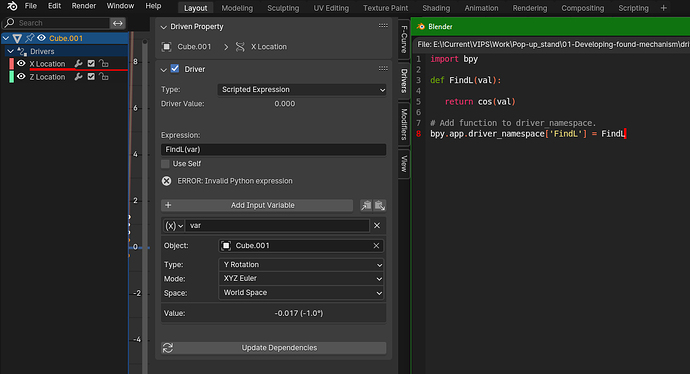Switch to the F-Curve sidebar tab
The height and width of the screenshot is (374, 690).
click(404, 39)
